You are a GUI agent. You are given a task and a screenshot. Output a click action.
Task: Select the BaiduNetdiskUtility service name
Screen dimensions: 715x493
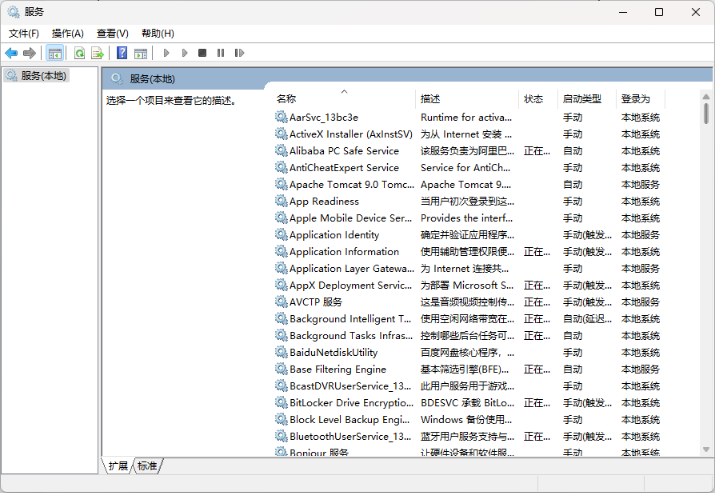[333, 353]
